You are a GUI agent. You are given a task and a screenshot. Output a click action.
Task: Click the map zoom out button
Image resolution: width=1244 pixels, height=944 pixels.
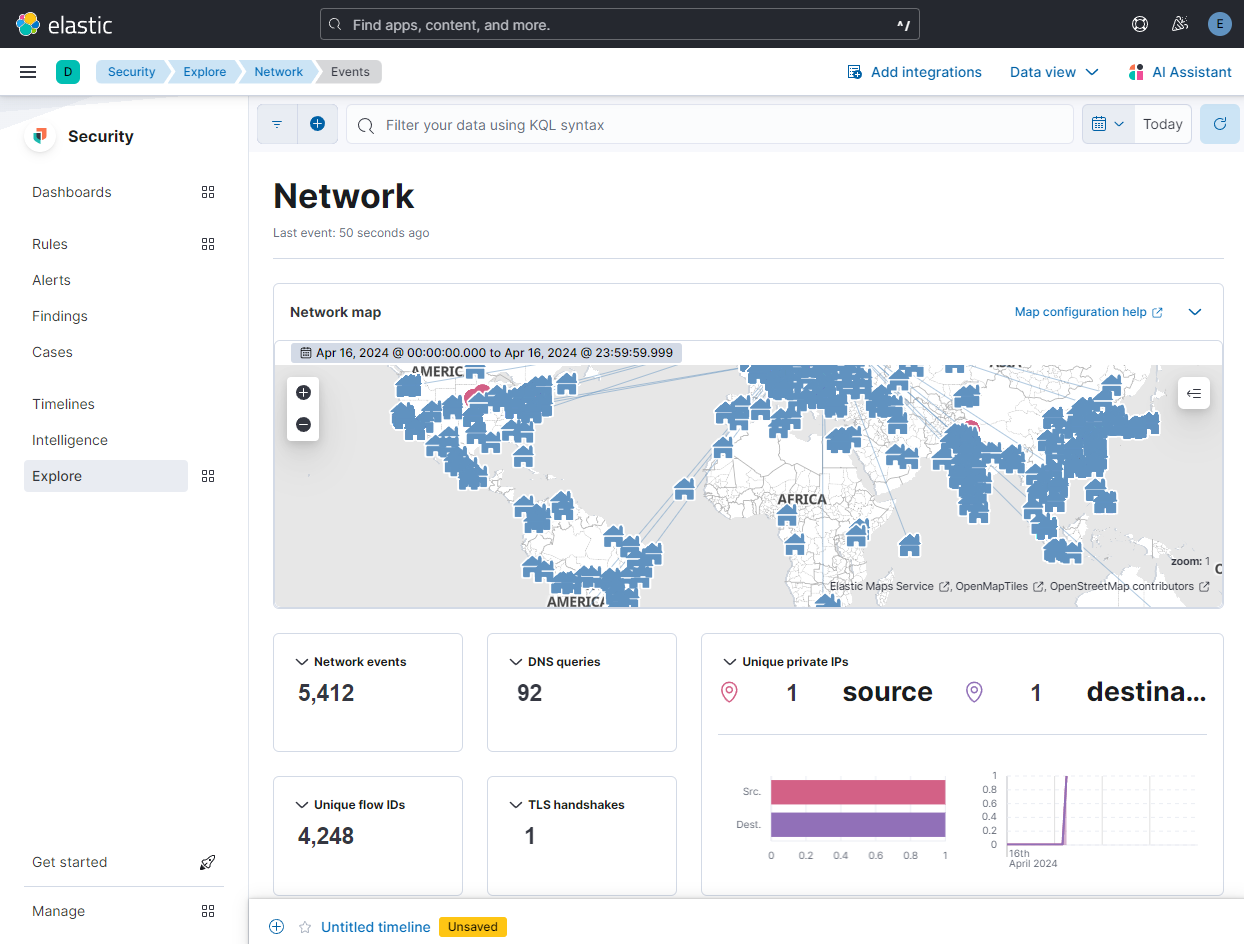[x=303, y=425]
